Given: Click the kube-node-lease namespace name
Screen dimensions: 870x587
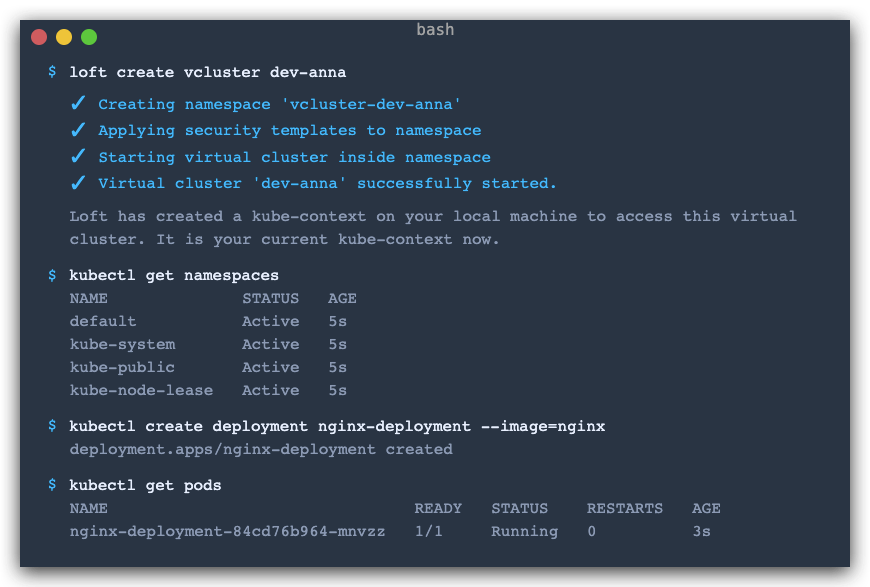Looking at the screenshot, I should pos(141,390).
